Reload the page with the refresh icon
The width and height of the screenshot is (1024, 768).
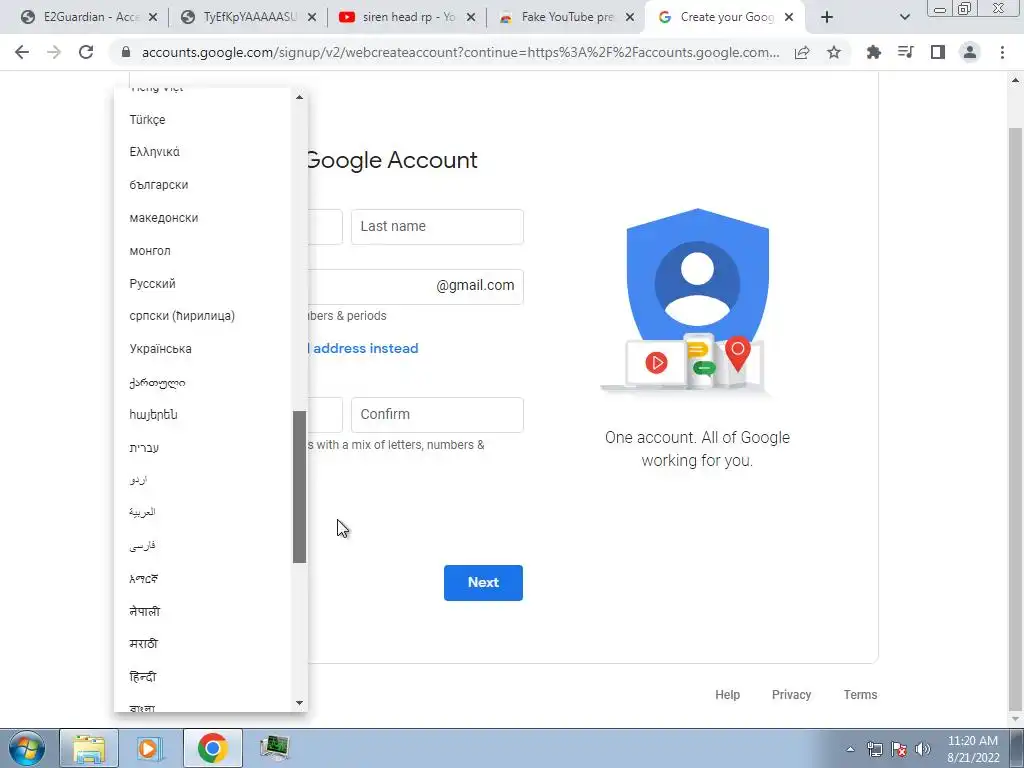[86, 52]
